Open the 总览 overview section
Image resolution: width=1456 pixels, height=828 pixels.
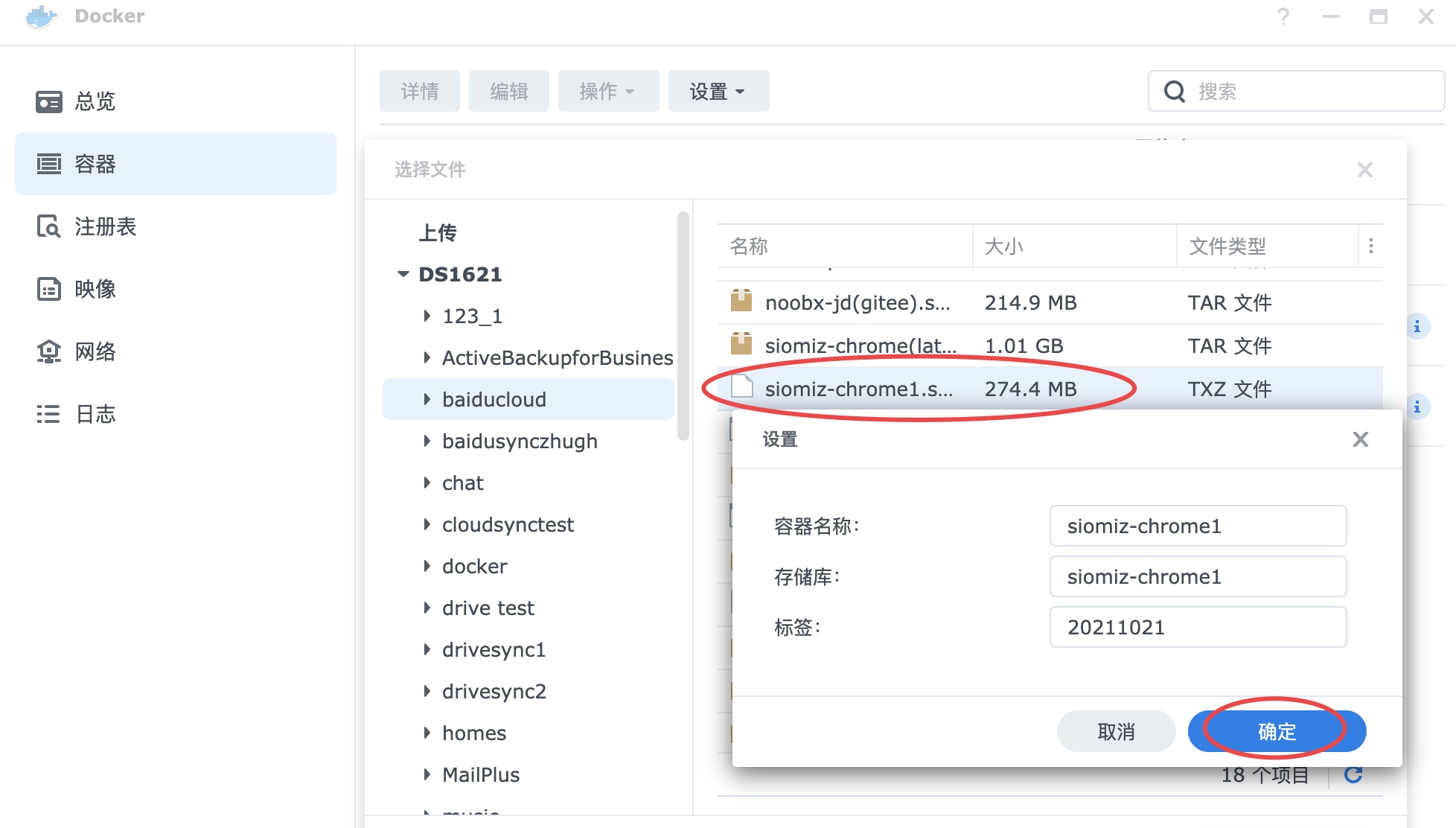pos(176,101)
